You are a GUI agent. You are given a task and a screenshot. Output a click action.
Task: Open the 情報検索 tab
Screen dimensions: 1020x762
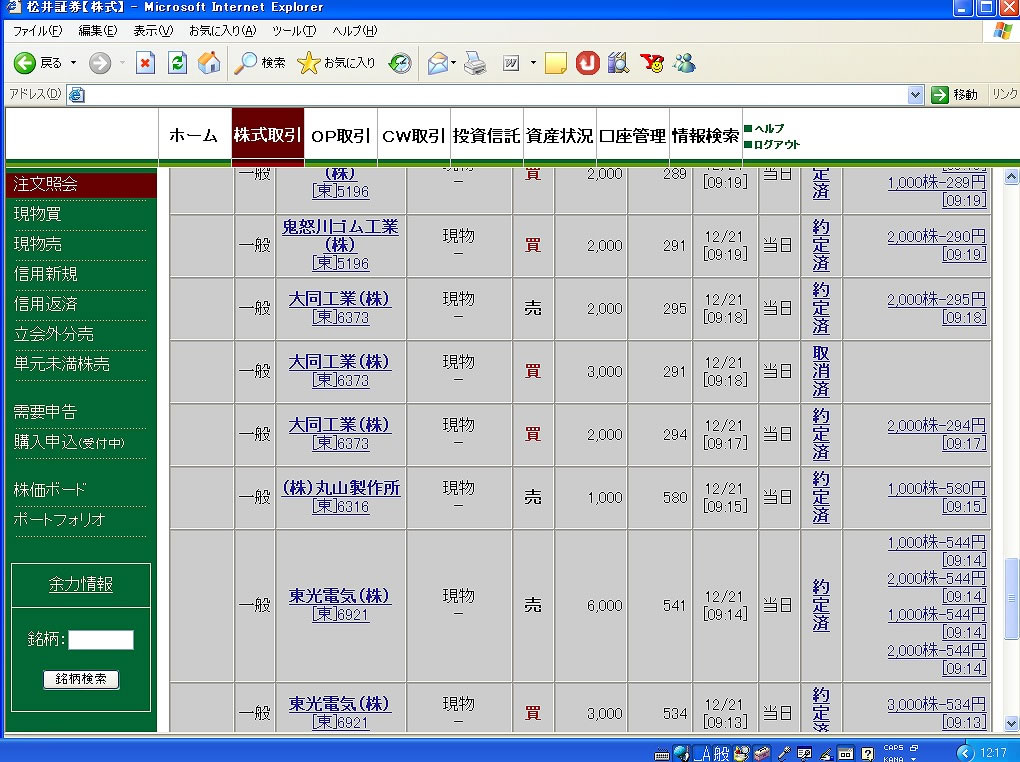point(705,135)
